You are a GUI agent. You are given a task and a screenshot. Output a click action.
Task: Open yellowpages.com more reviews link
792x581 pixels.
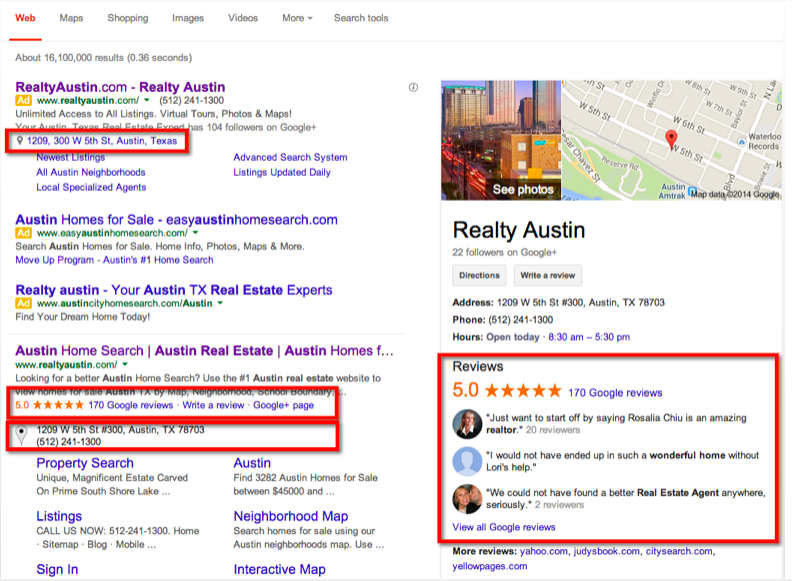[x=489, y=566]
